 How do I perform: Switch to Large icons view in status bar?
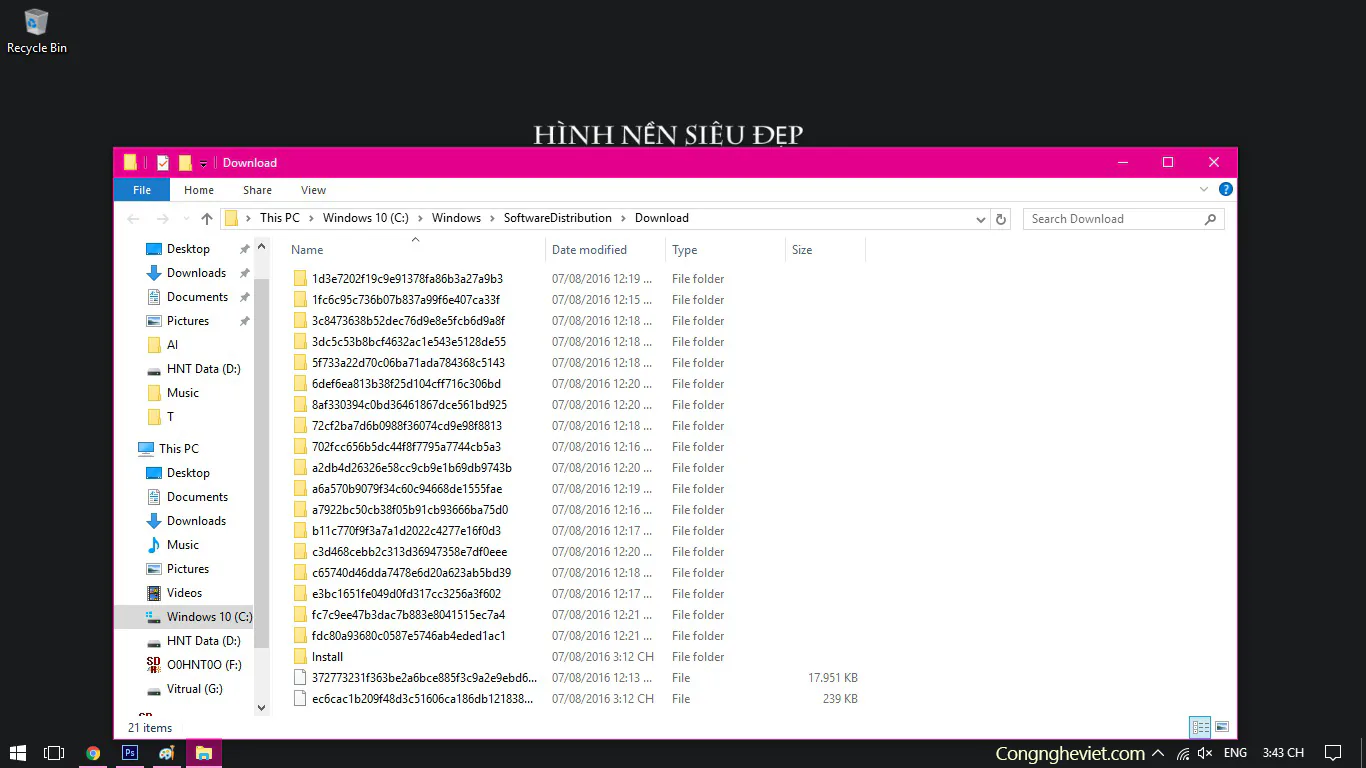point(1221,727)
